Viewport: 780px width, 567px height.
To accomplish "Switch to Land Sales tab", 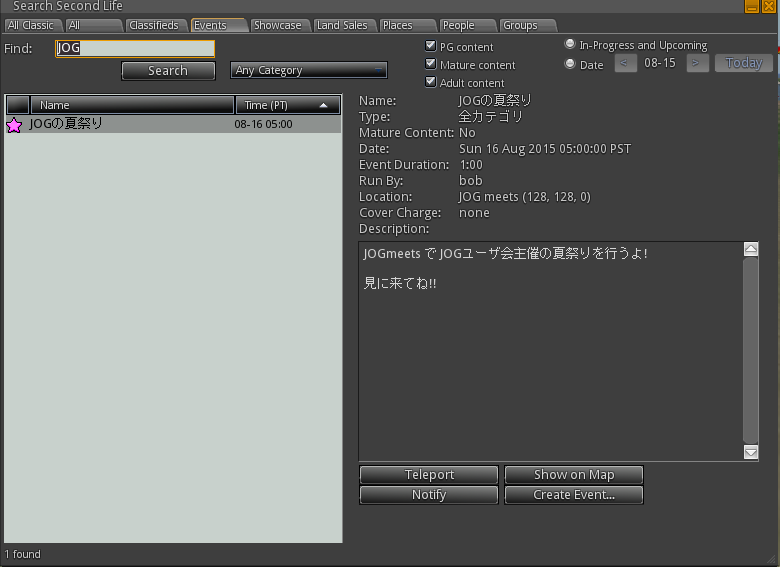I will [344, 25].
